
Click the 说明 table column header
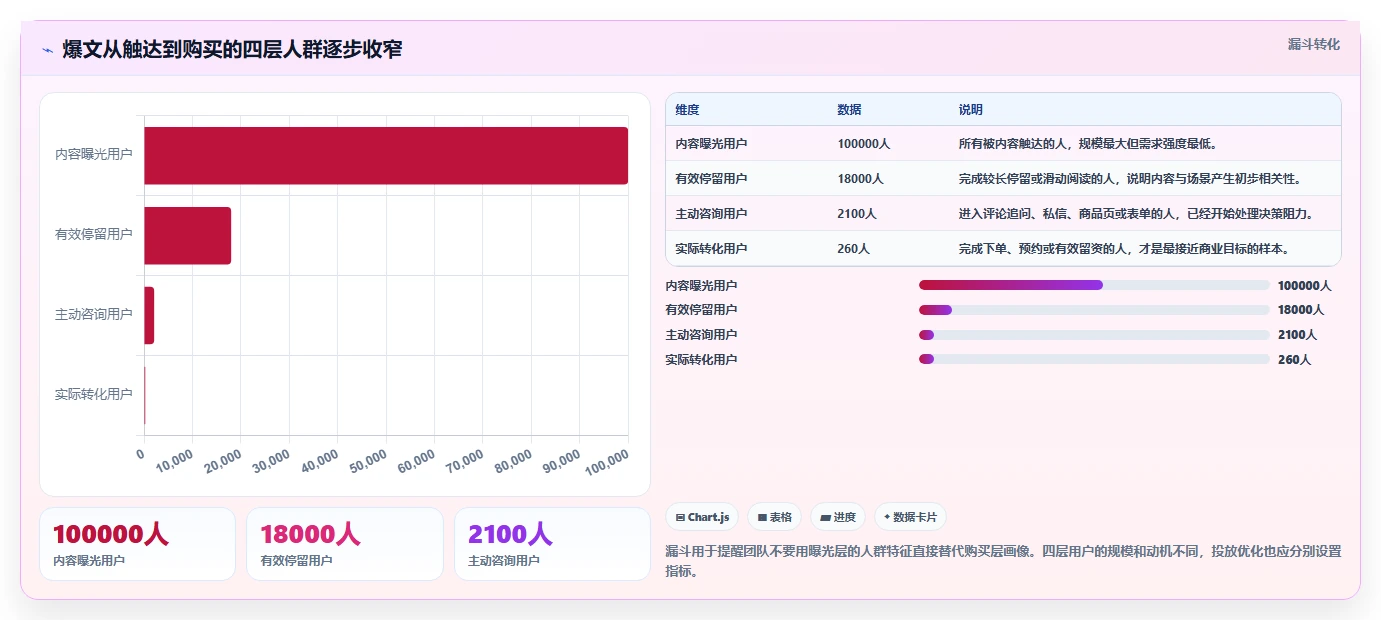(970, 110)
